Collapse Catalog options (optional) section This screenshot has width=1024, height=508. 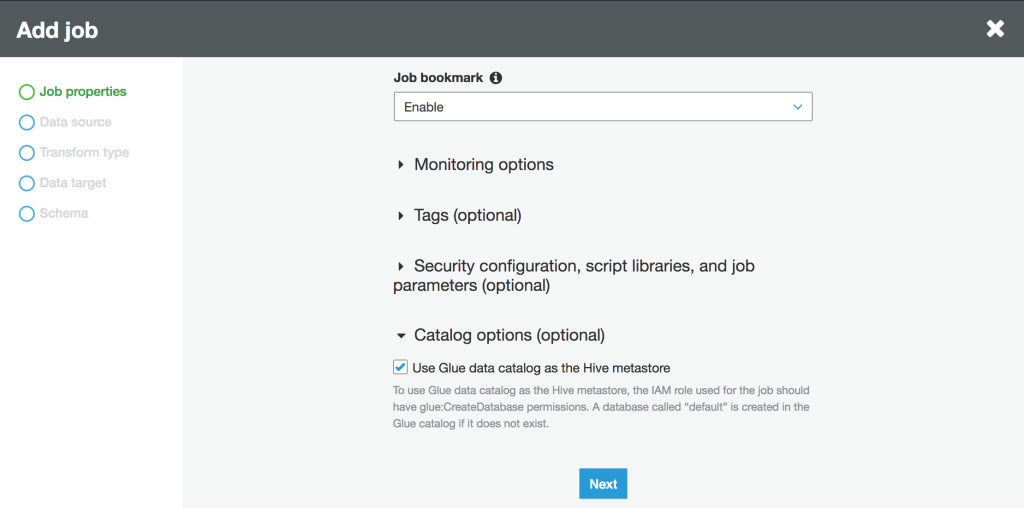point(501,336)
